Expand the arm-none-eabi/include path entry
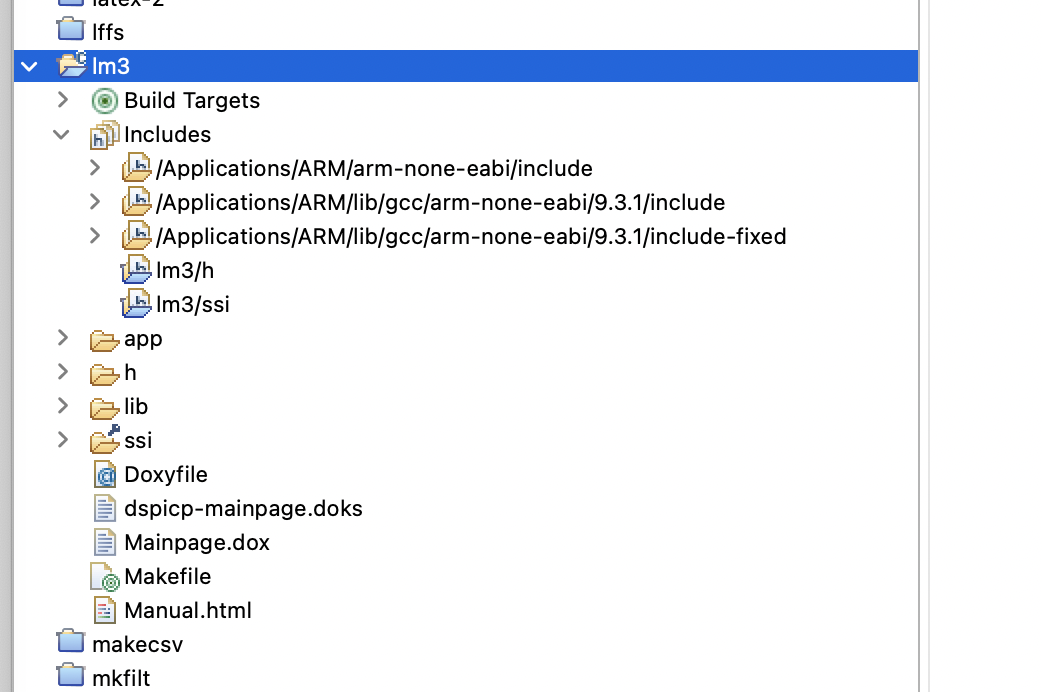The image size is (1042, 692). pyautogui.click(x=95, y=168)
